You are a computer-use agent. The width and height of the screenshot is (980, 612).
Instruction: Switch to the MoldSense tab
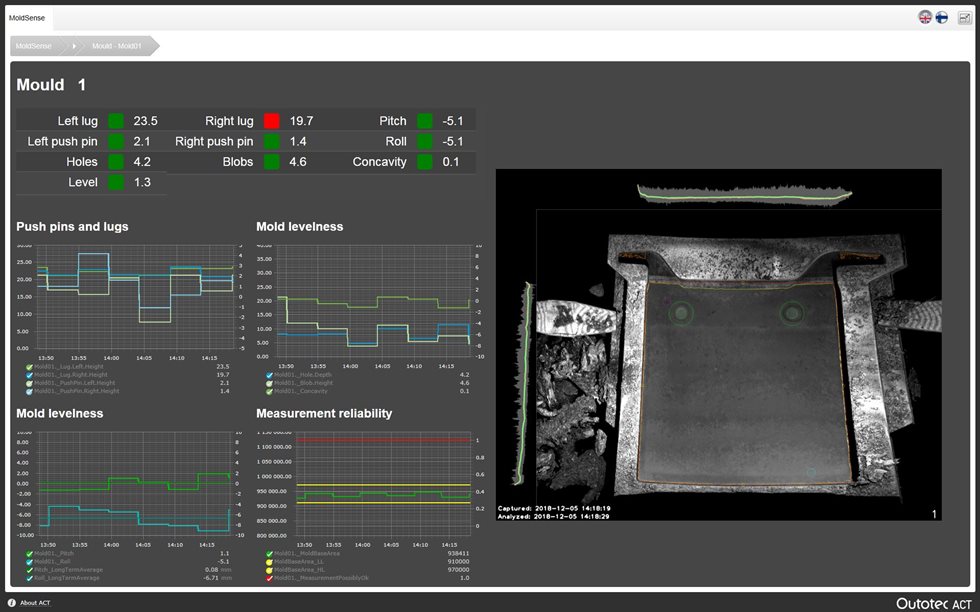click(27, 17)
